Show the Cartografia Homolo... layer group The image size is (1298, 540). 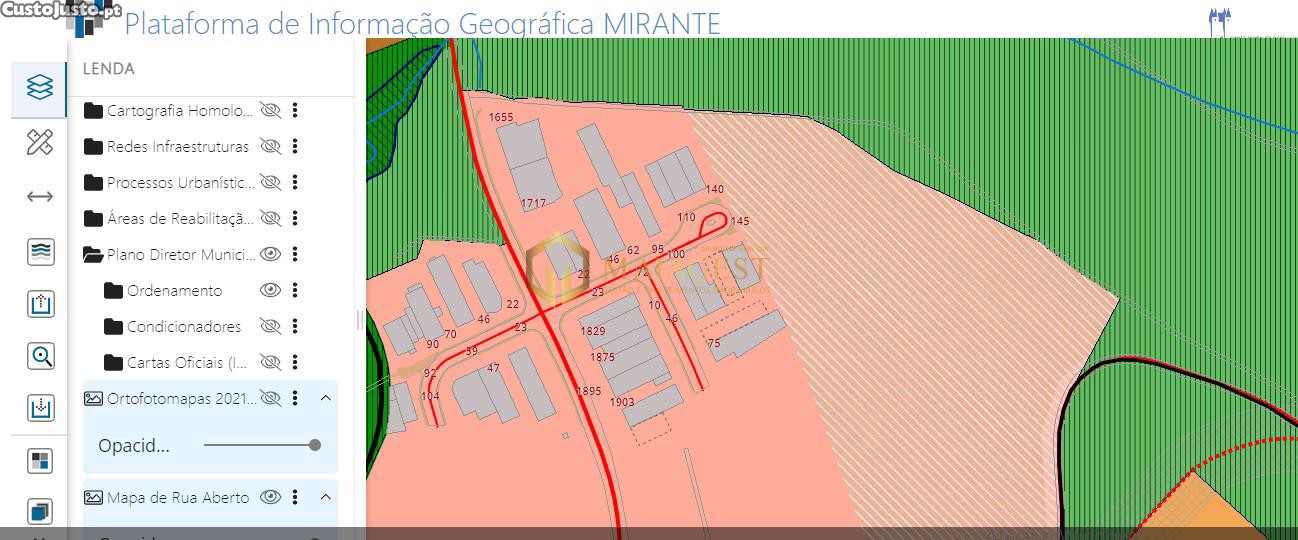click(x=270, y=110)
